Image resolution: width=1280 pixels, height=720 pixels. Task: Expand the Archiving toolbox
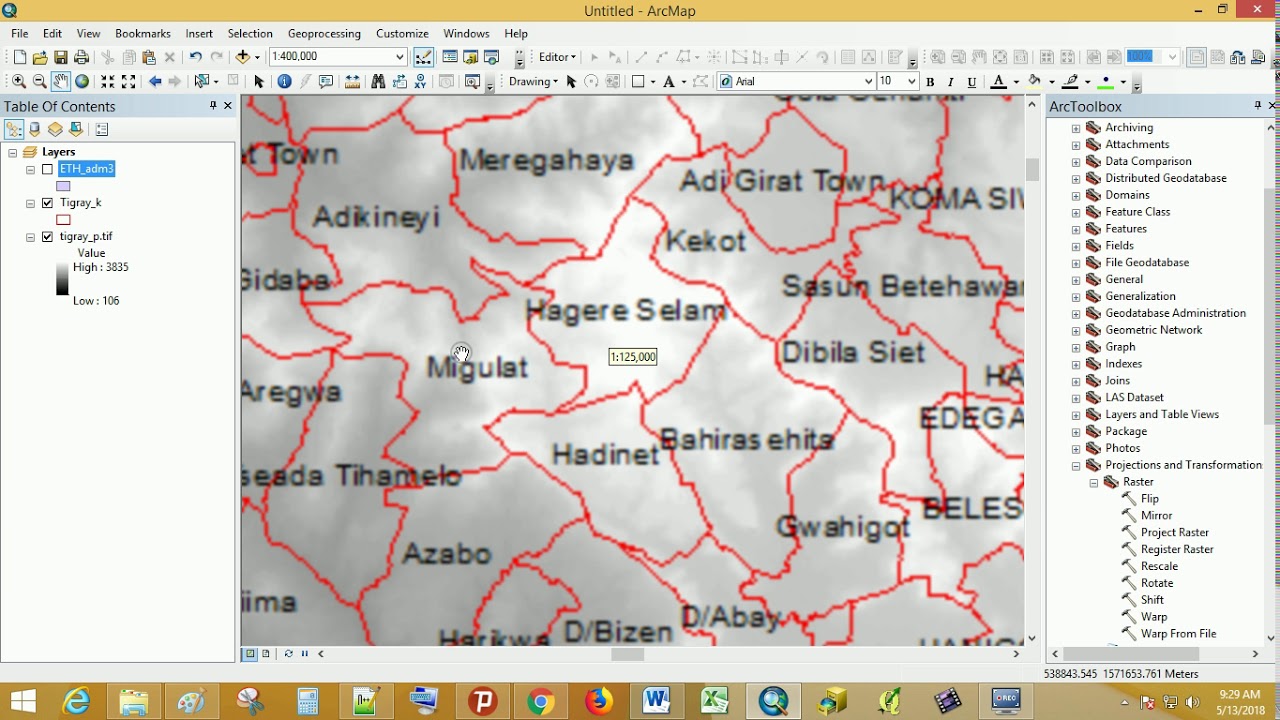pos(1076,128)
